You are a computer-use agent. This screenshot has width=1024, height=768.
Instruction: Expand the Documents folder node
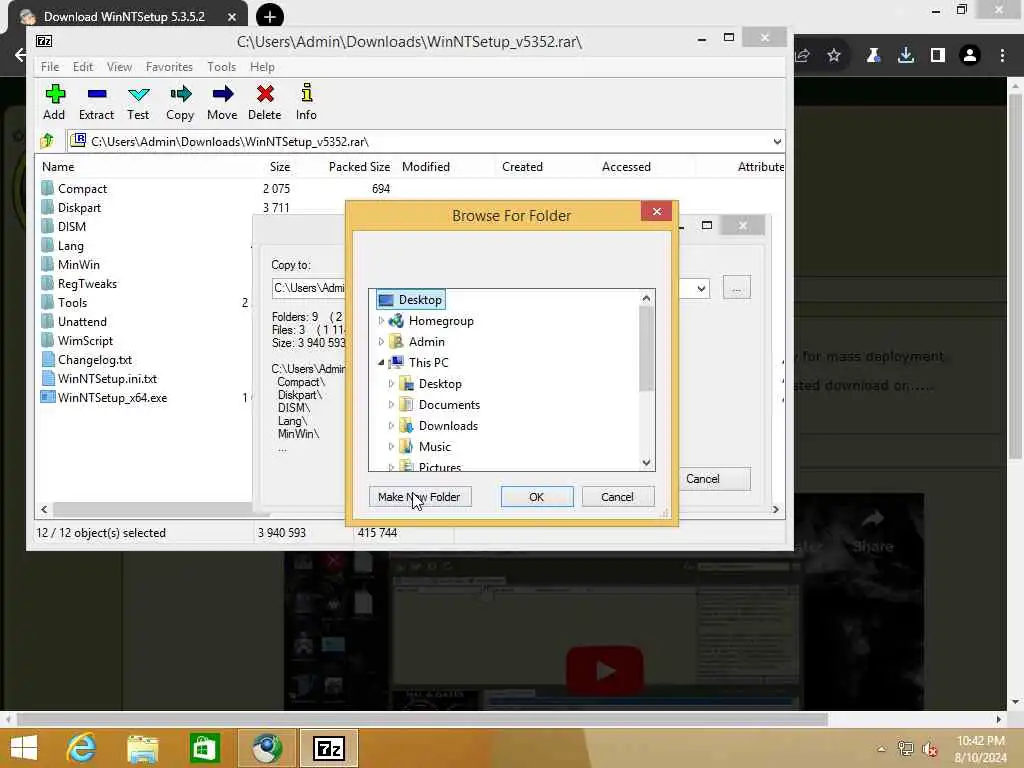(x=391, y=405)
